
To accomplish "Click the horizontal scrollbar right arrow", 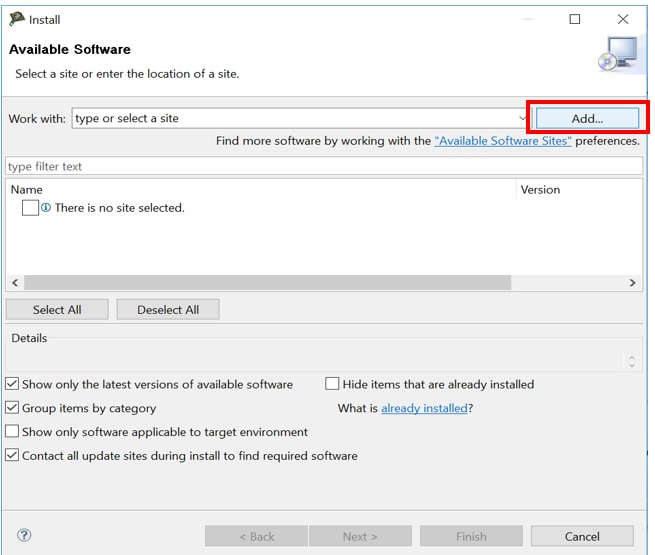I will pyautogui.click(x=632, y=283).
